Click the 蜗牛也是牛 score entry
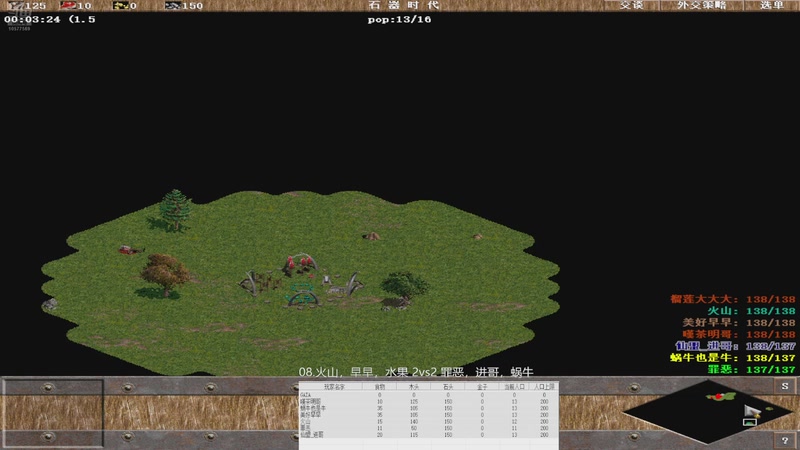The height and width of the screenshot is (450, 800). pyautogui.click(x=733, y=358)
